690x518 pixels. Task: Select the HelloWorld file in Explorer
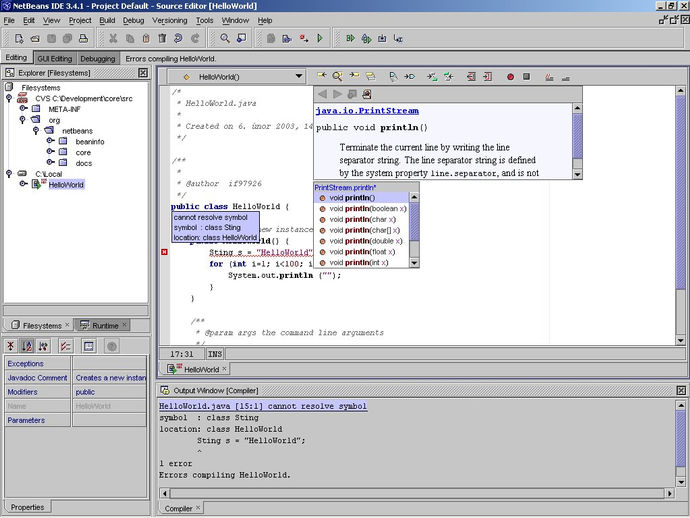click(66, 185)
